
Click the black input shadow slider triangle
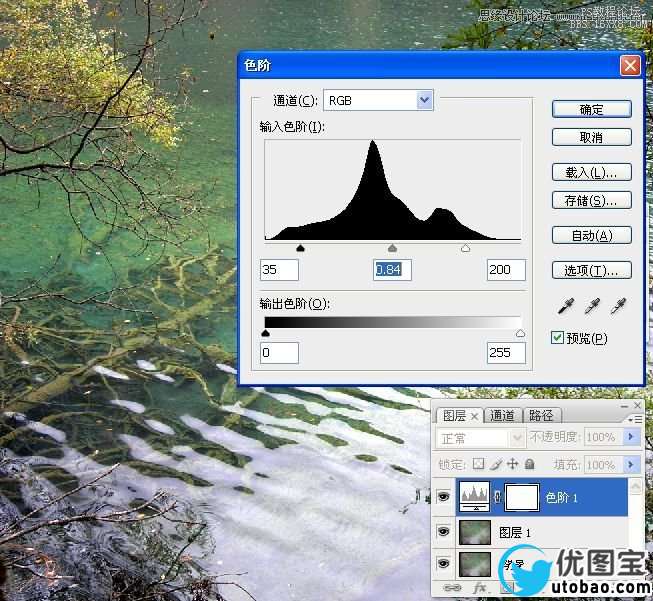300,249
